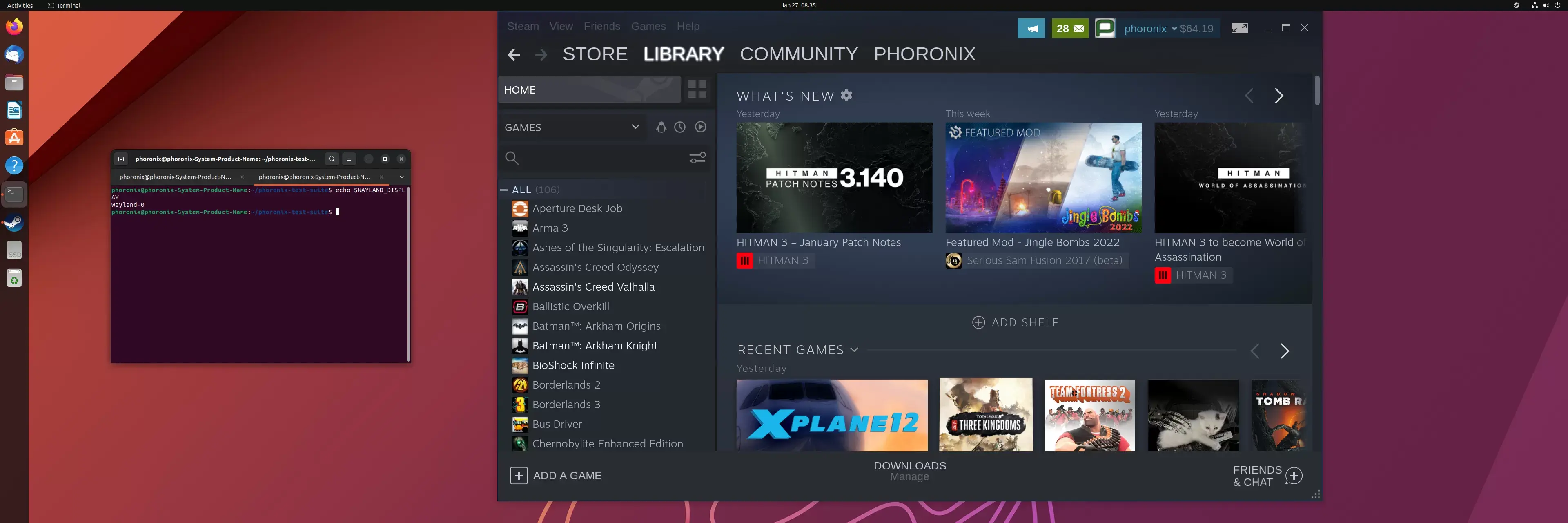Image resolution: width=1568 pixels, height=523 pixels.
Task: Open Steam announcements megaphone button
Action: [x=1031, y=28]
